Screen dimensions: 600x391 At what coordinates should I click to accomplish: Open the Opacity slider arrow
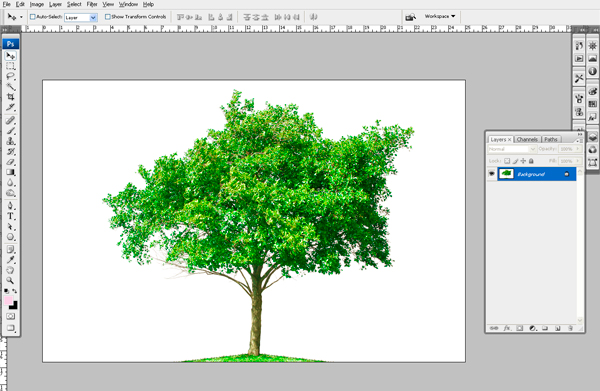(578, 149)
